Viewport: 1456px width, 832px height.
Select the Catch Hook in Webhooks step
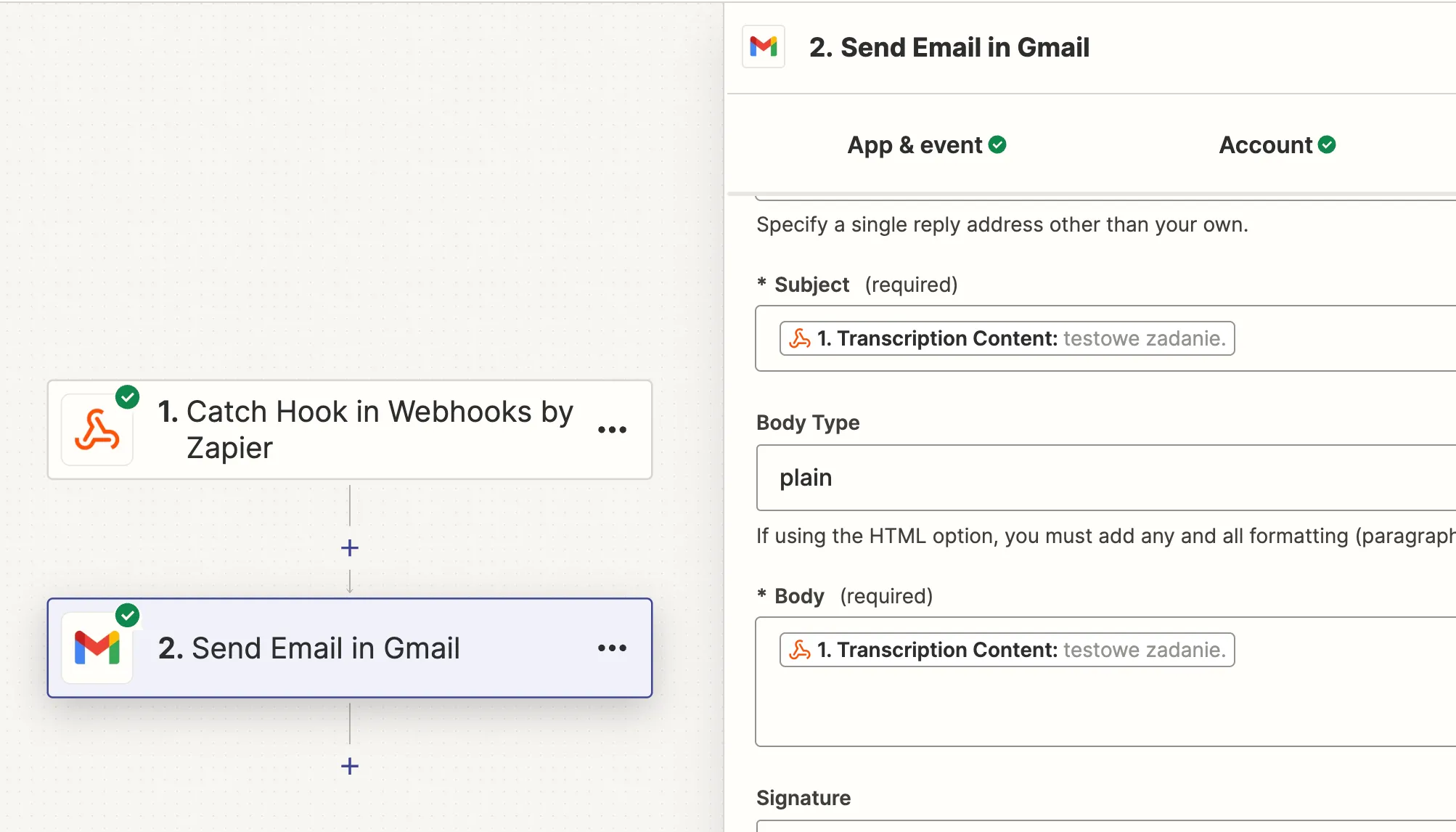[x=350, y=430]
